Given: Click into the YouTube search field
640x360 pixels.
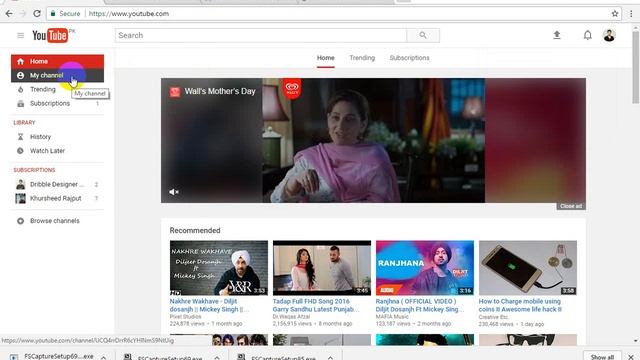Looking at the screenshot, I should click(261, 36).
